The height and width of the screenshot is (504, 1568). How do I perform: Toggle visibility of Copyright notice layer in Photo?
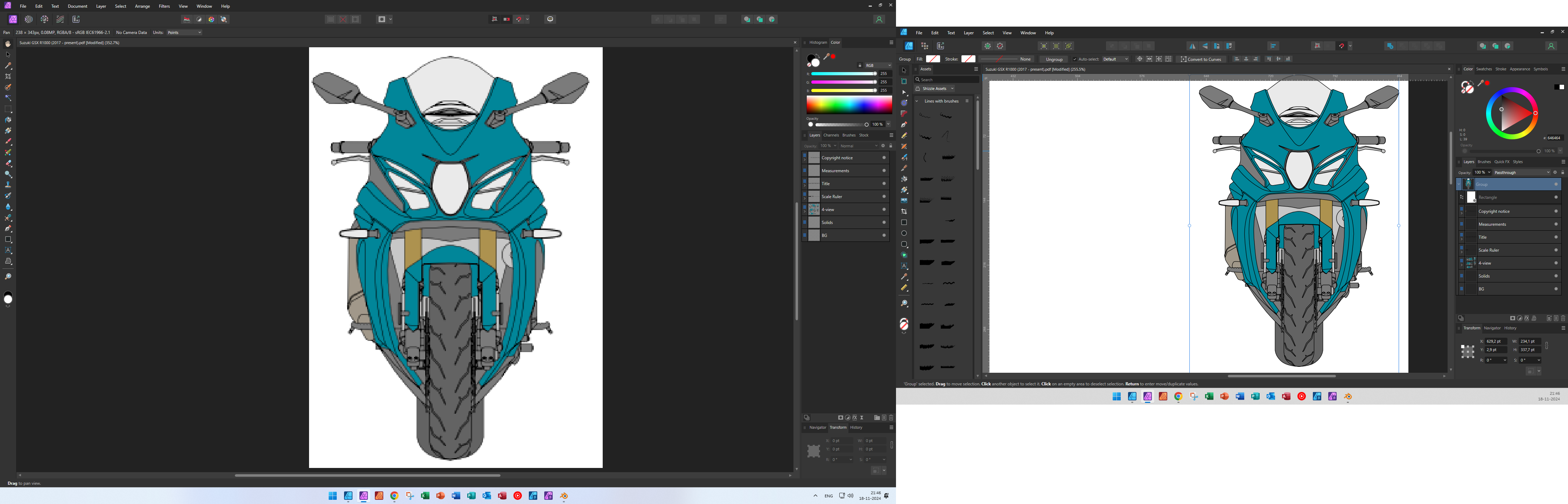pos(884,157)
